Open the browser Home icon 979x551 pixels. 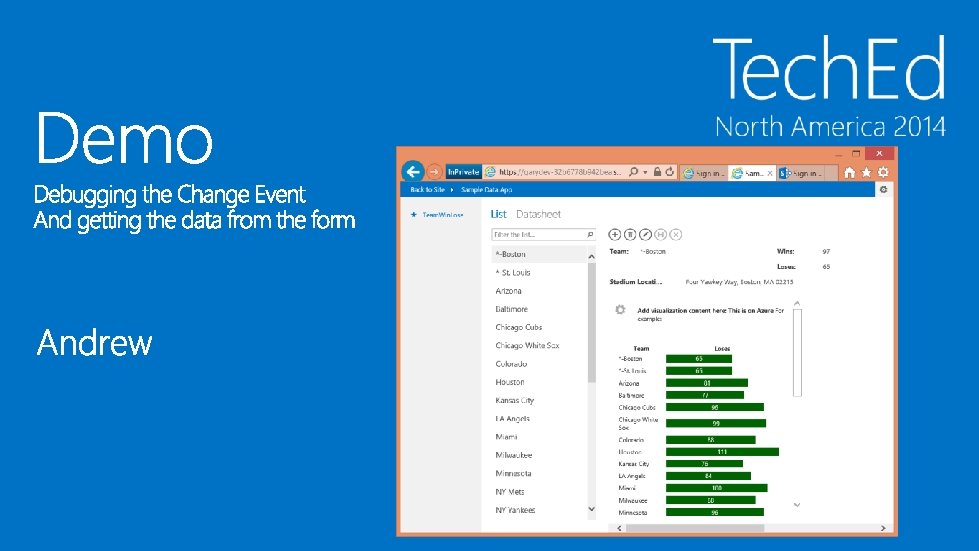click(x=849, y=172)
